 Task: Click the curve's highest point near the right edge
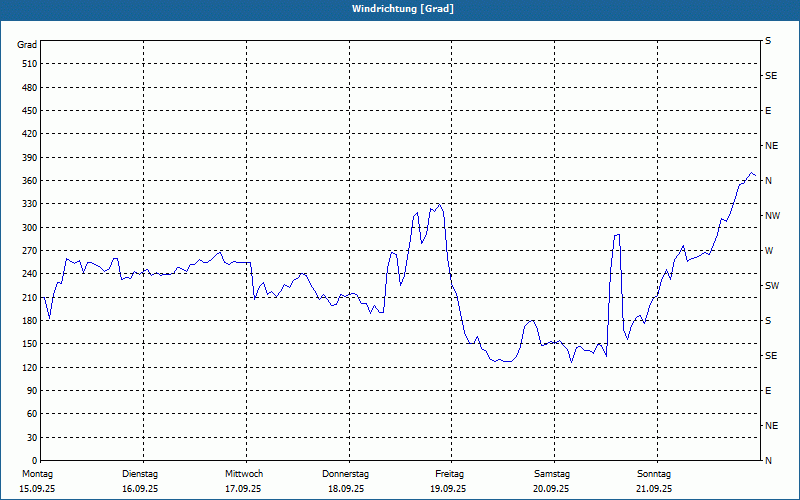tap(752, 173)
